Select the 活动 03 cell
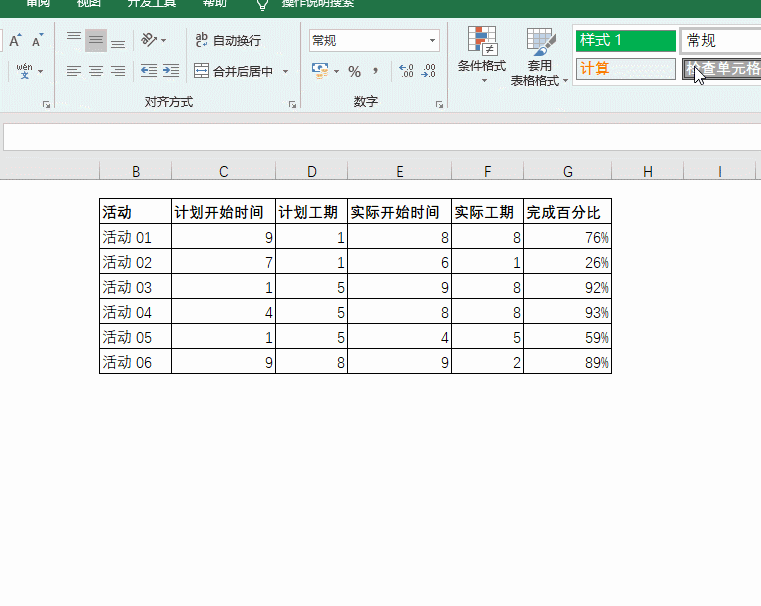Screen dimensions: 761x606 coord(135,287)
